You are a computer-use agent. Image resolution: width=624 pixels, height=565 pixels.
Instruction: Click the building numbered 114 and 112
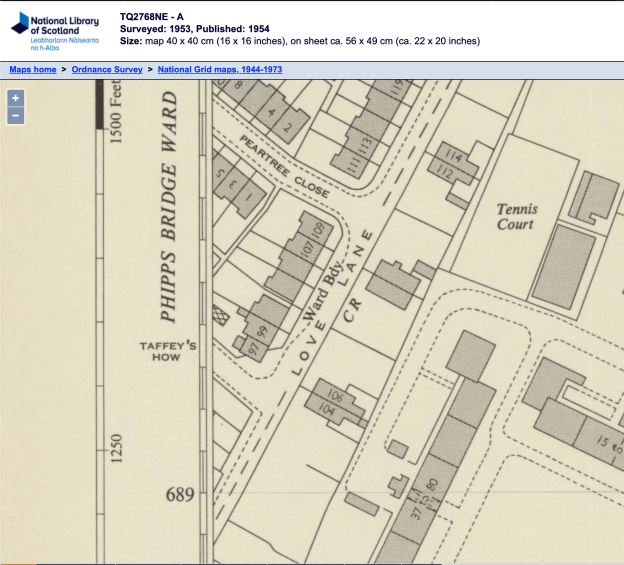point(451,165)
